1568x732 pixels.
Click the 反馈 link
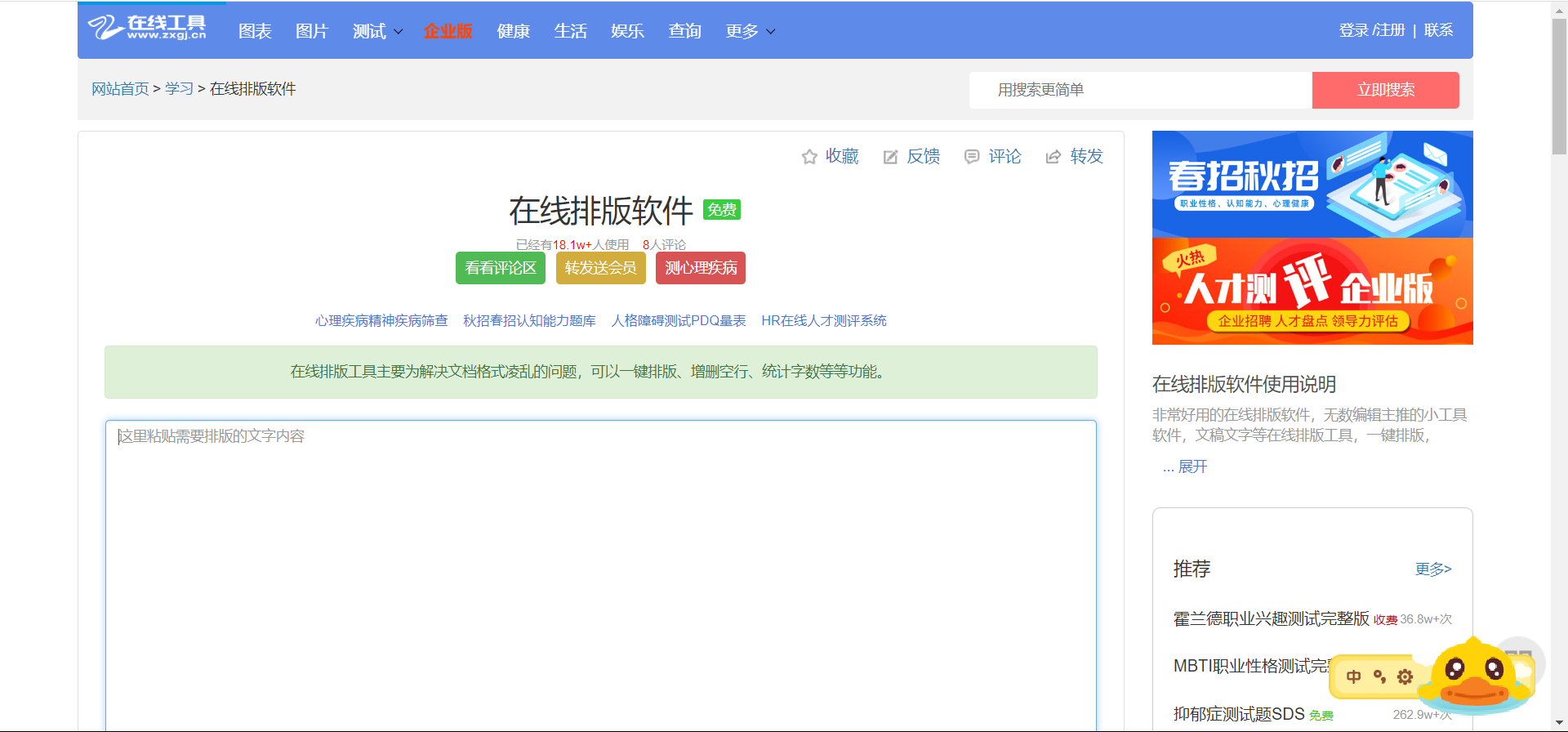(x=924, y=156)
